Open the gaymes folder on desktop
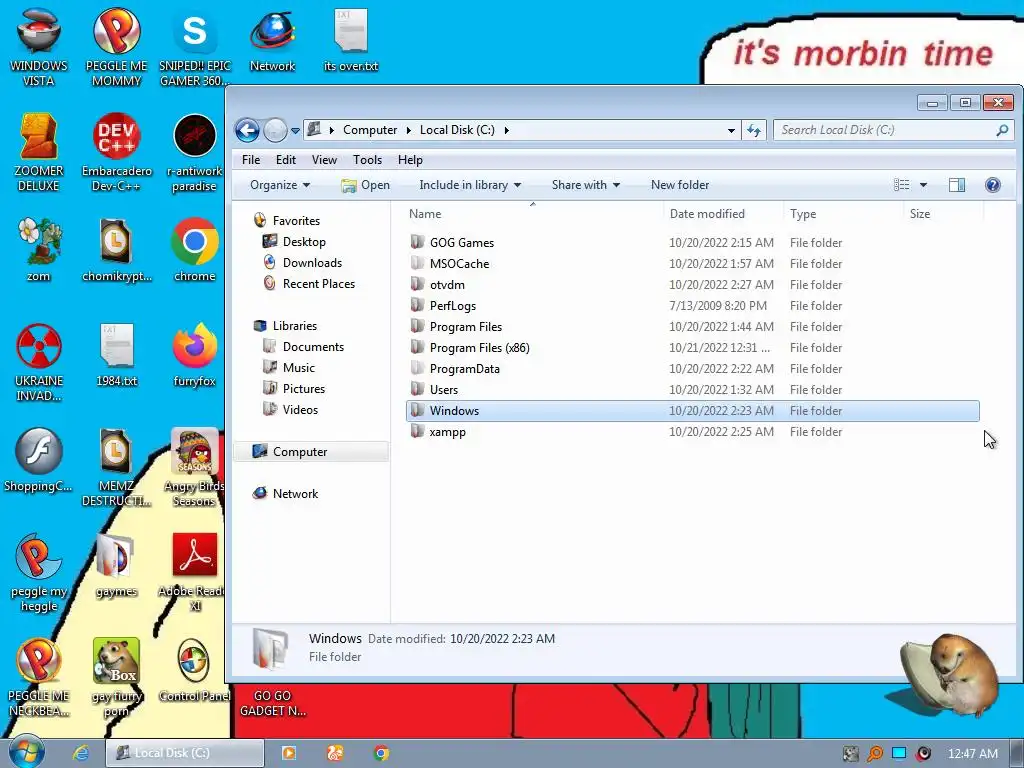The image size is (1024, 768). [x=116, y=565]
